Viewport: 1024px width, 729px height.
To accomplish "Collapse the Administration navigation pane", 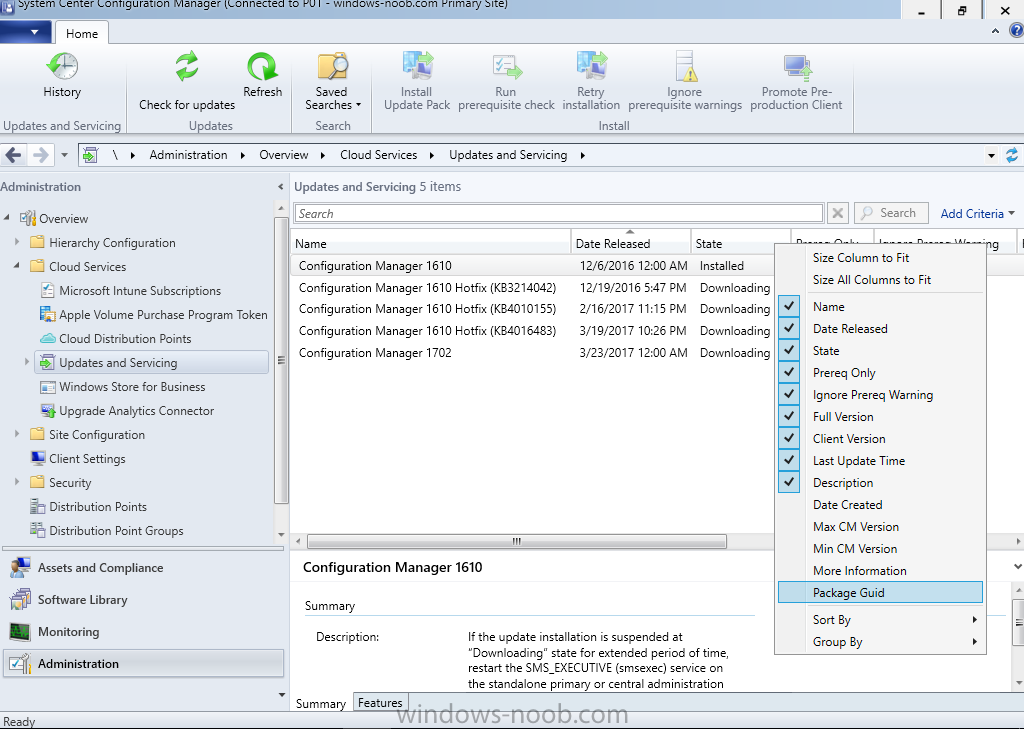I will [281, 187].
